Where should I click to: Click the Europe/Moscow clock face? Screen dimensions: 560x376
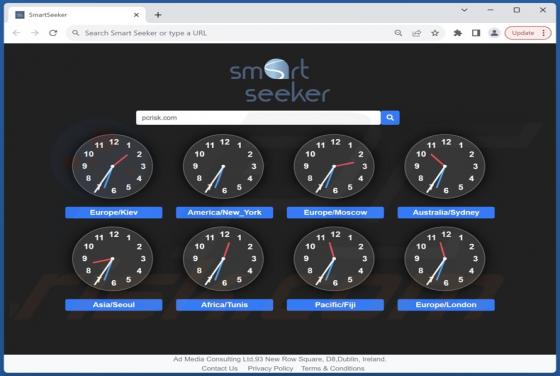coord(334,166)
